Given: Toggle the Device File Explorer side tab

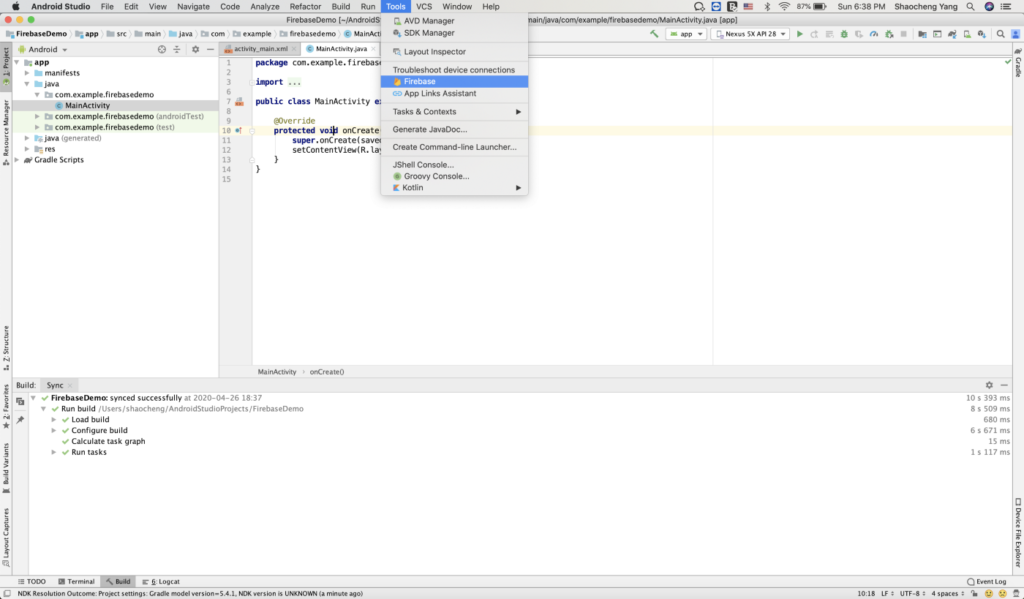Looking at the screenshot, I should click(x=1018, y=532).
